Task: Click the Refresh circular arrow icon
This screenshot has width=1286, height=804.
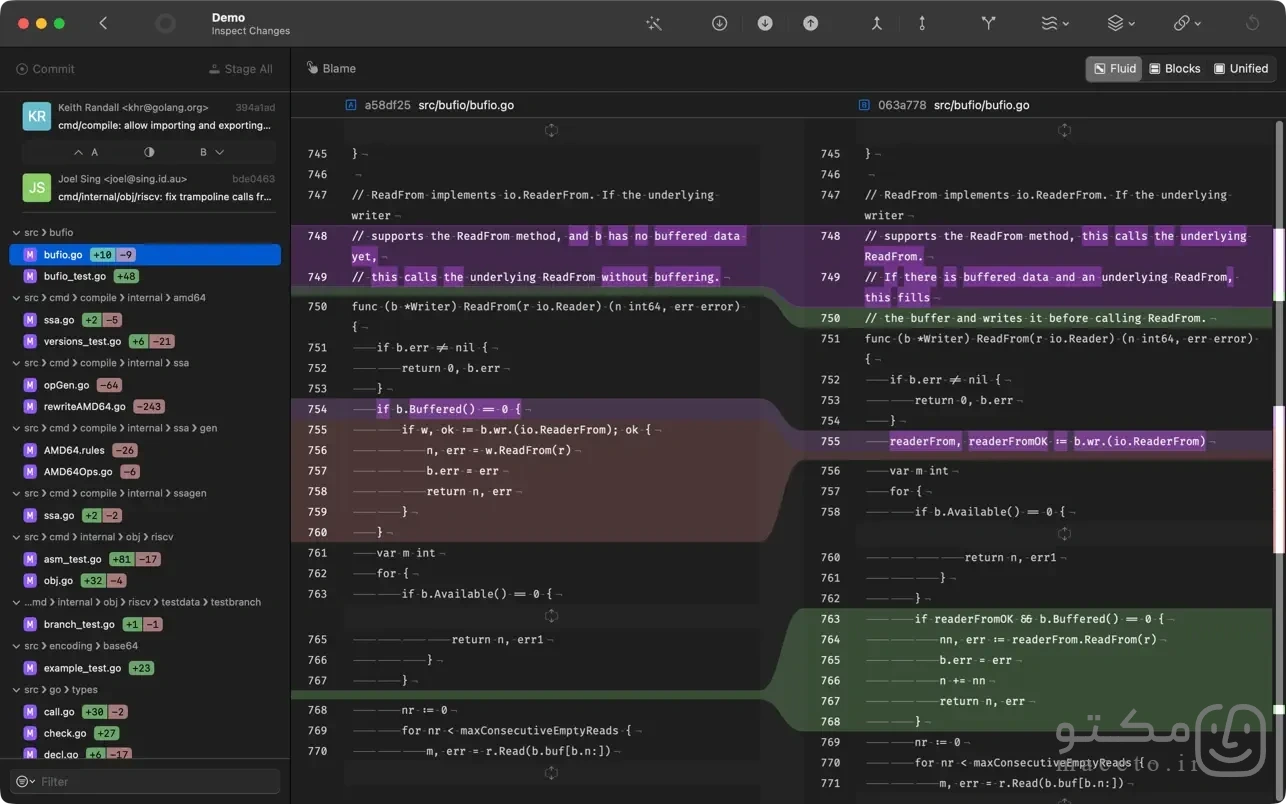Action: (1252, 23)
